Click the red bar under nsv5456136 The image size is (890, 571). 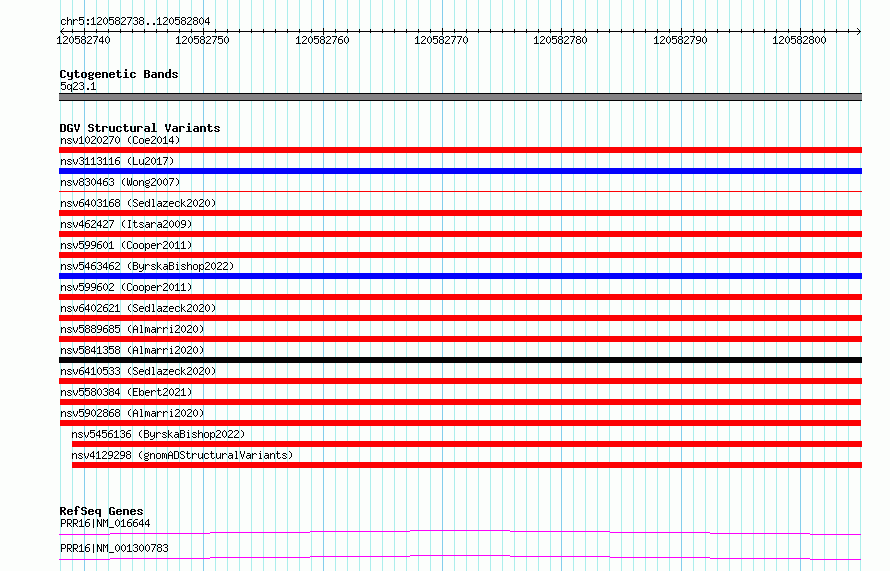coord(467,444)
